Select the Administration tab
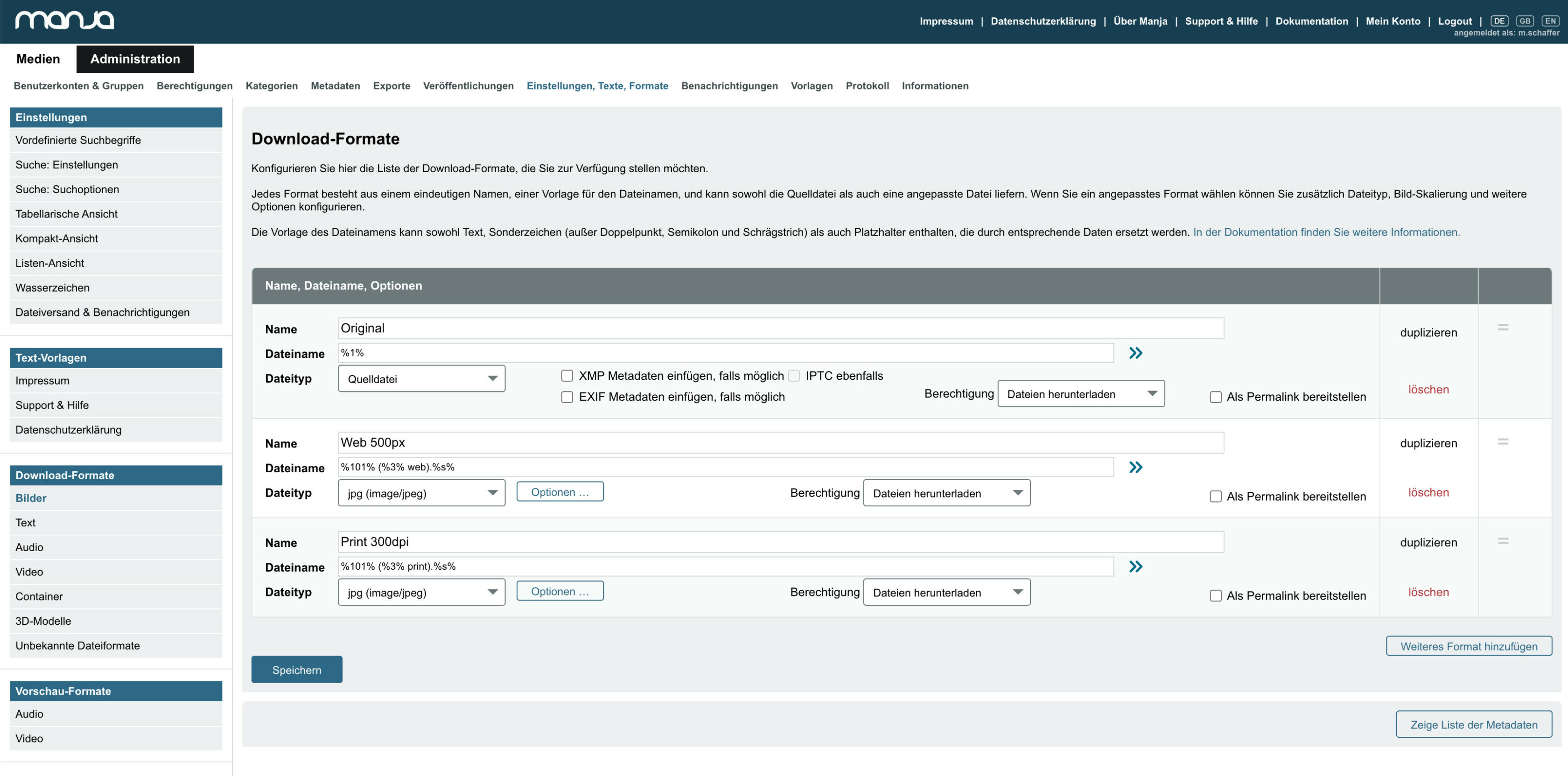The width and height of the screenshot is (1568, 776). pyautogui.click(x=135, y=59)
